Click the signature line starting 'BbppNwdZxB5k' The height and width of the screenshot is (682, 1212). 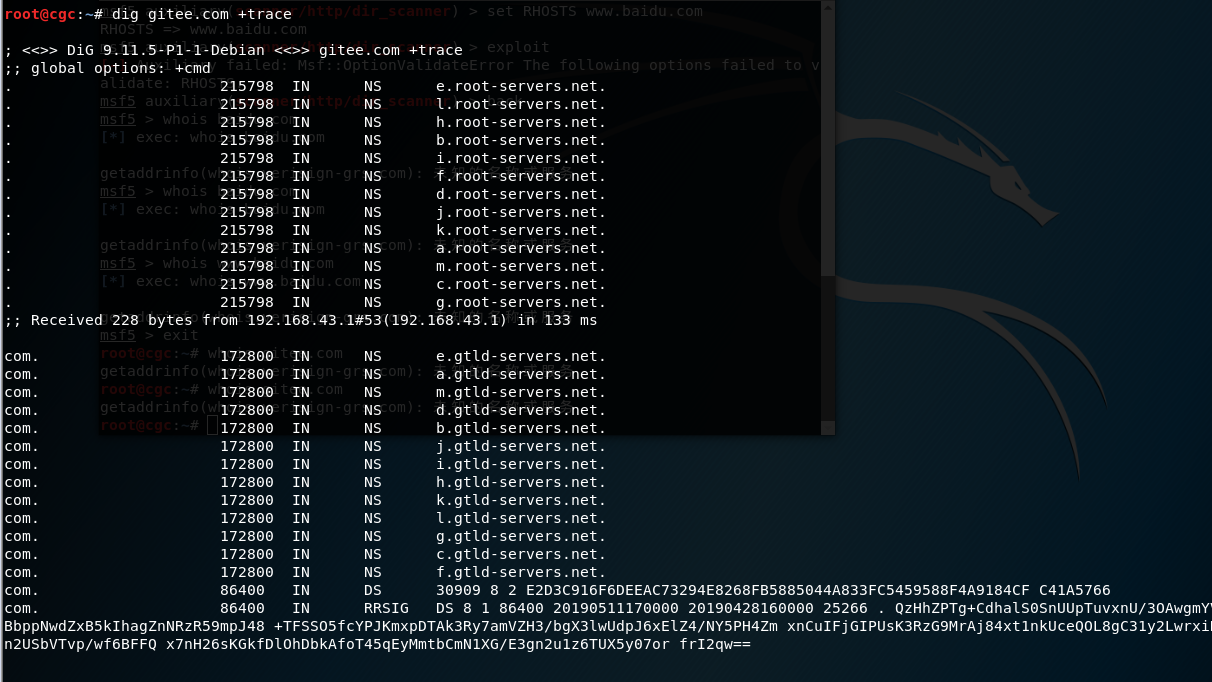(607, 626)
